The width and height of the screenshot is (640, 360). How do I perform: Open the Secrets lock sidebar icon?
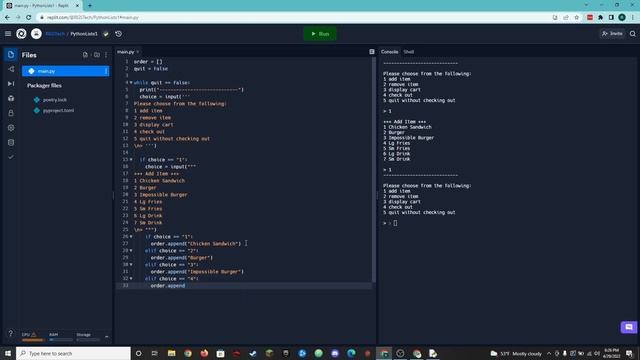pos(11,113)
